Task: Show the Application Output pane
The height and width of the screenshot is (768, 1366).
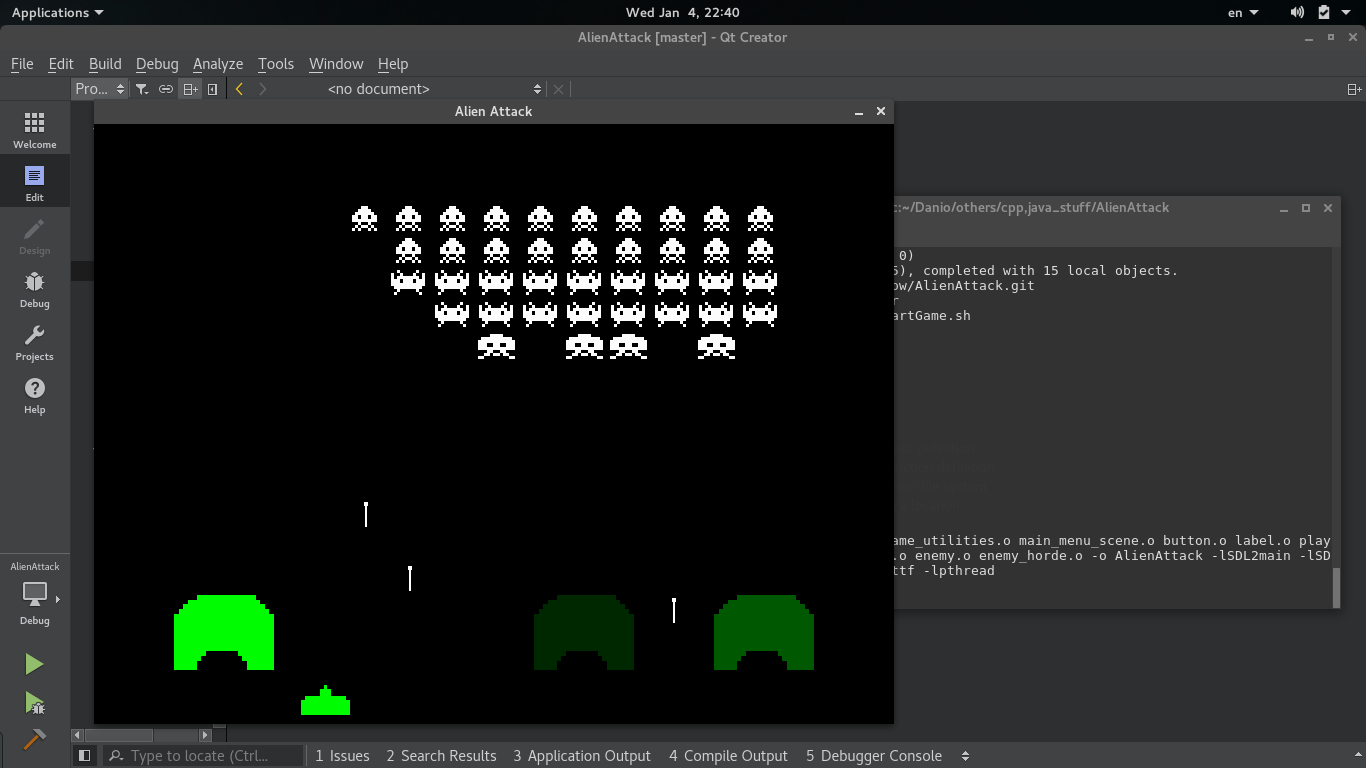Action: [582, 756]
